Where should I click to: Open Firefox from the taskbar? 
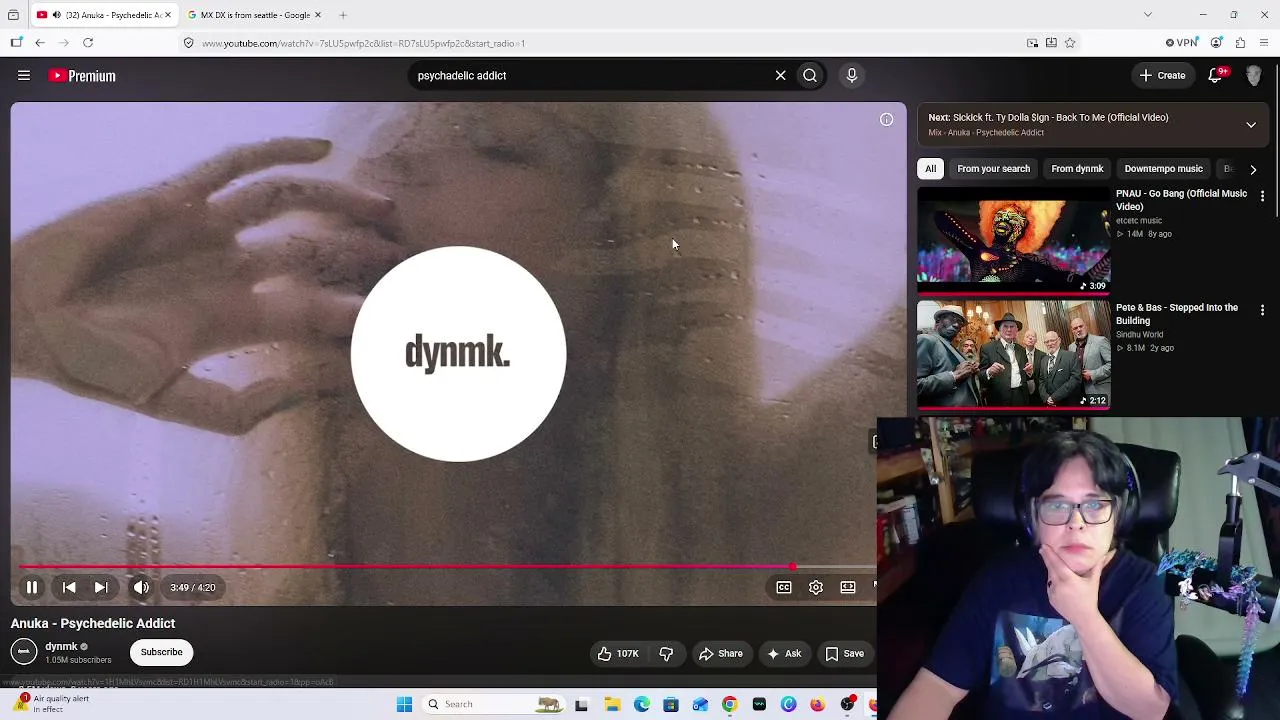(818, 705)
